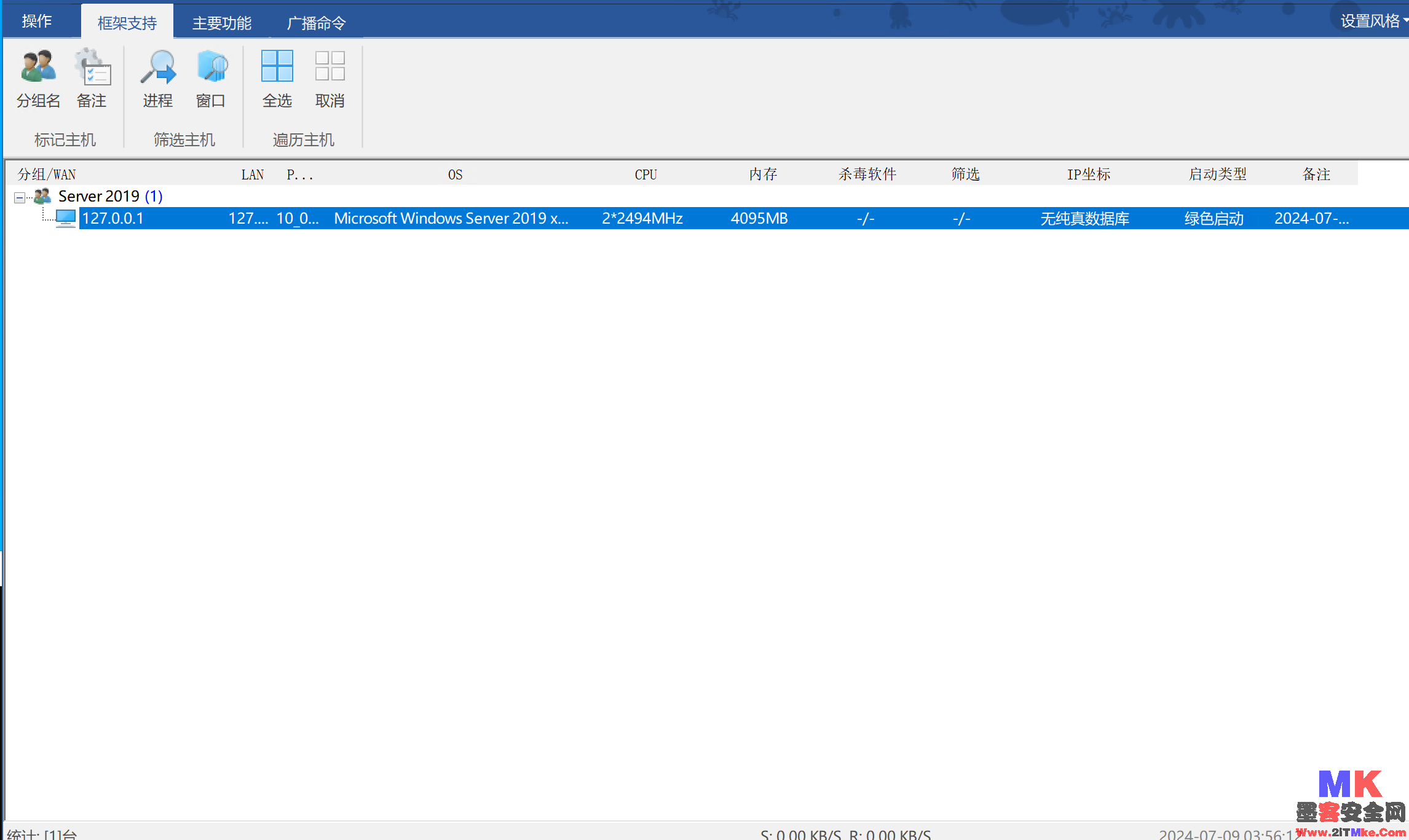Image resolution: width=1409 pixels, height=840 pixels.
Task: Click the monitor icon beside 127.0.0.1
Action: 66,218
